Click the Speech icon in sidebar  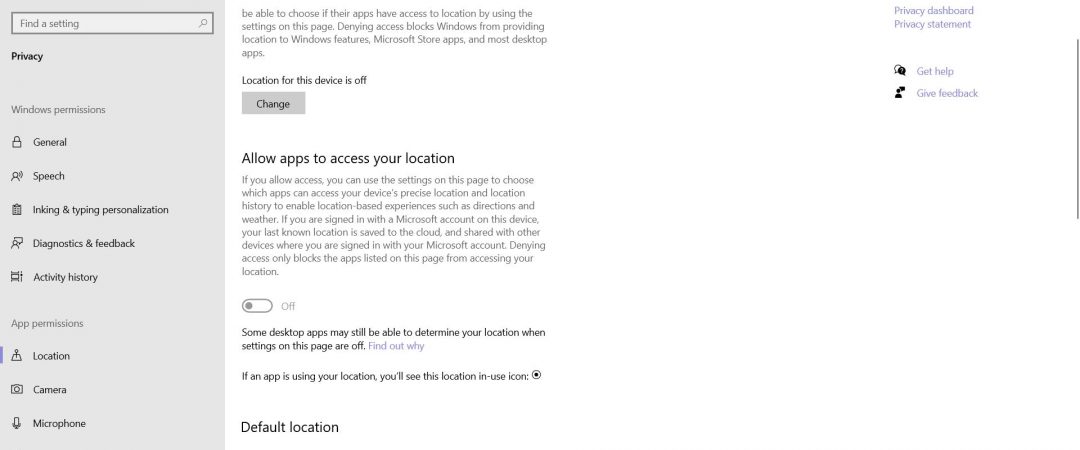pyautogui.click(x=17, y=176)
